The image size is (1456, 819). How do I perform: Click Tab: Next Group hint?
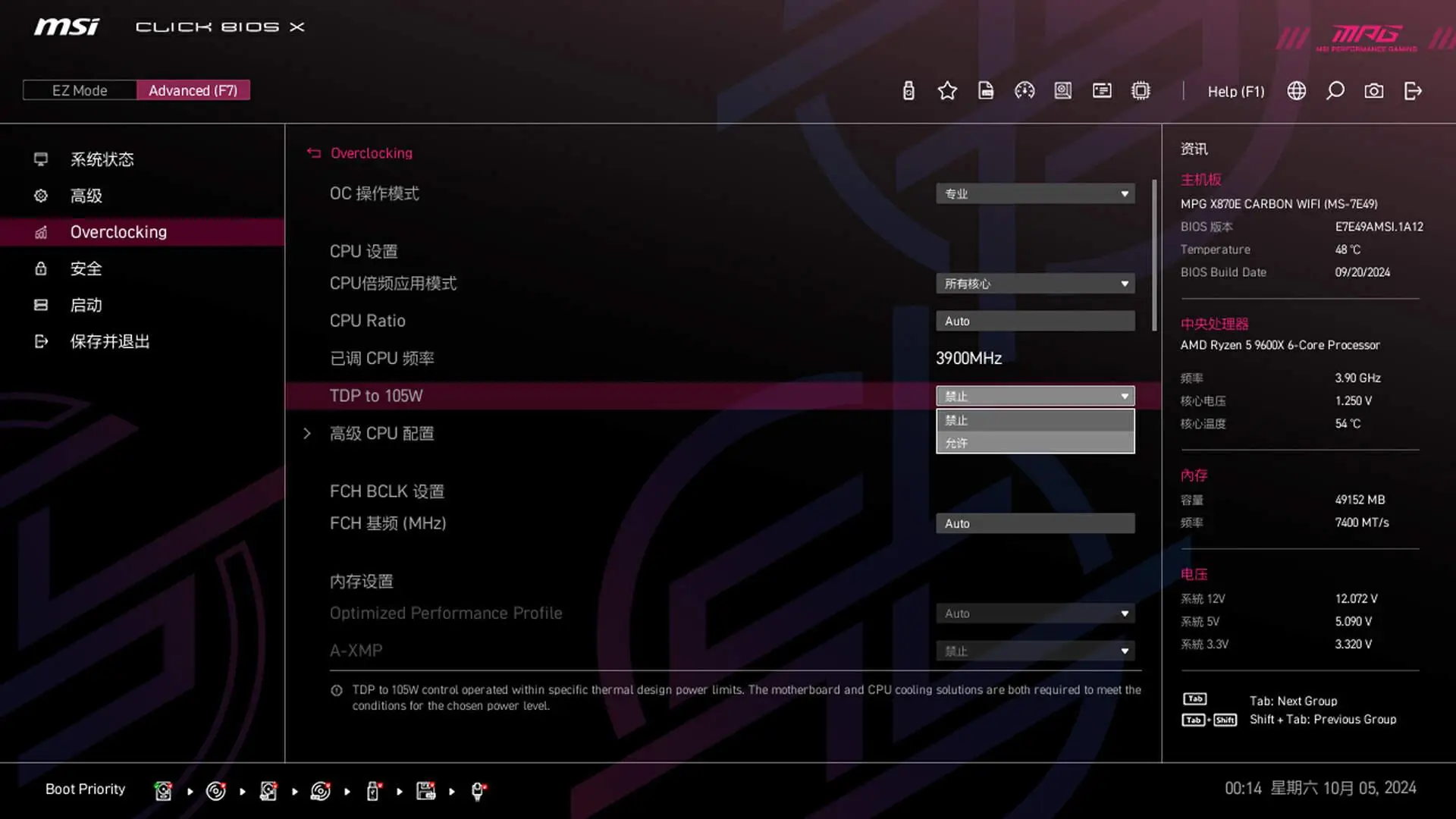tap(1293, 701)
